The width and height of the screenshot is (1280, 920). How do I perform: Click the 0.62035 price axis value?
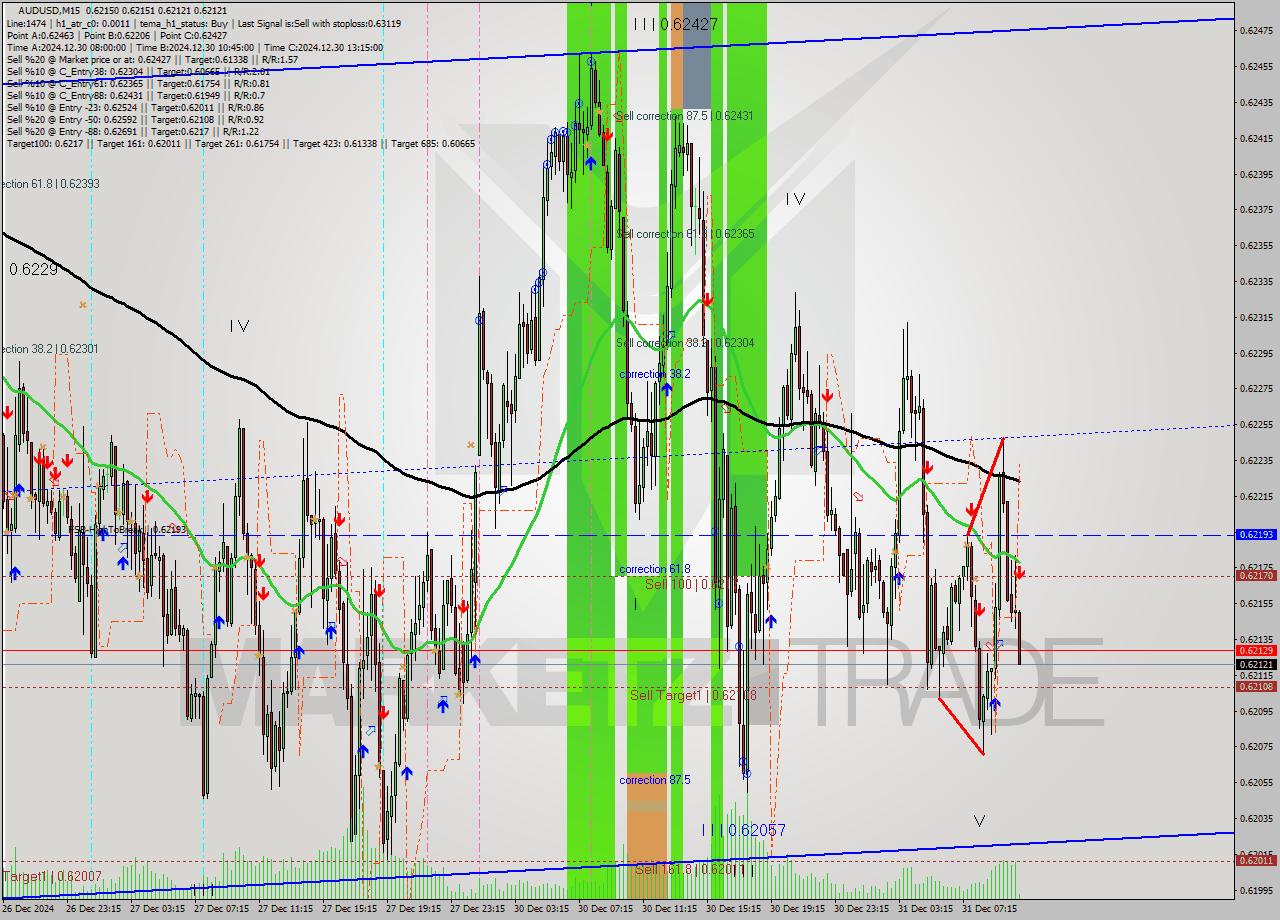click(1256, 818)
